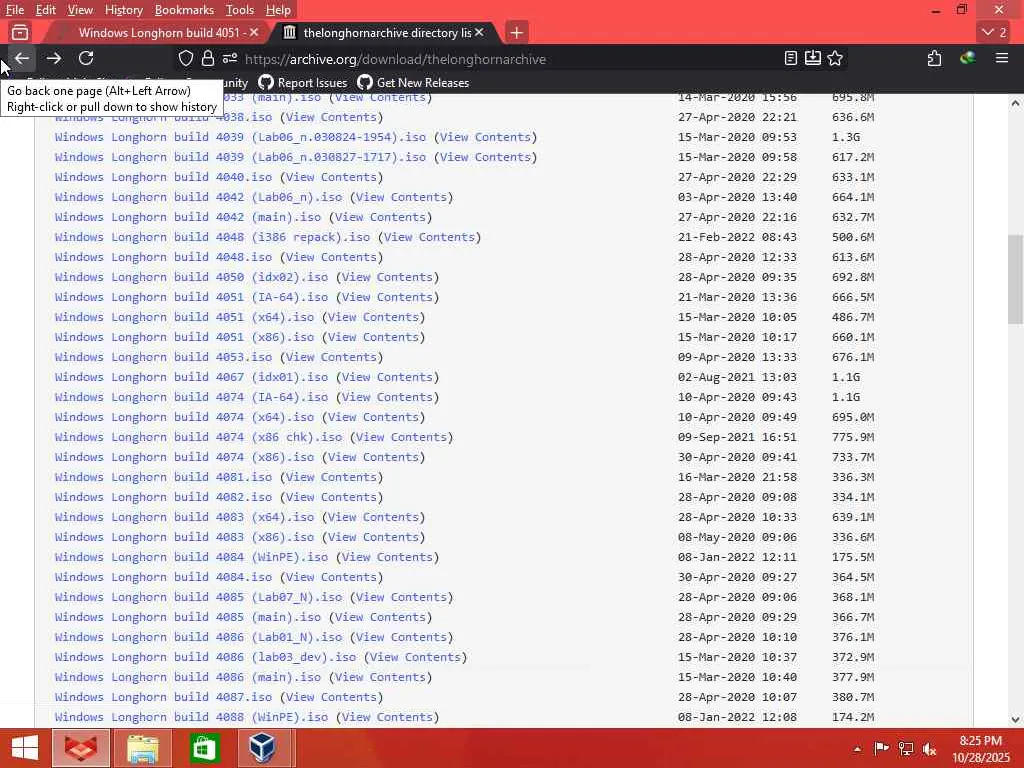The width and height of the screenshot is (1024, 768).
Task: Open File Explorer from taskbar
Action: tap(142, 748)
